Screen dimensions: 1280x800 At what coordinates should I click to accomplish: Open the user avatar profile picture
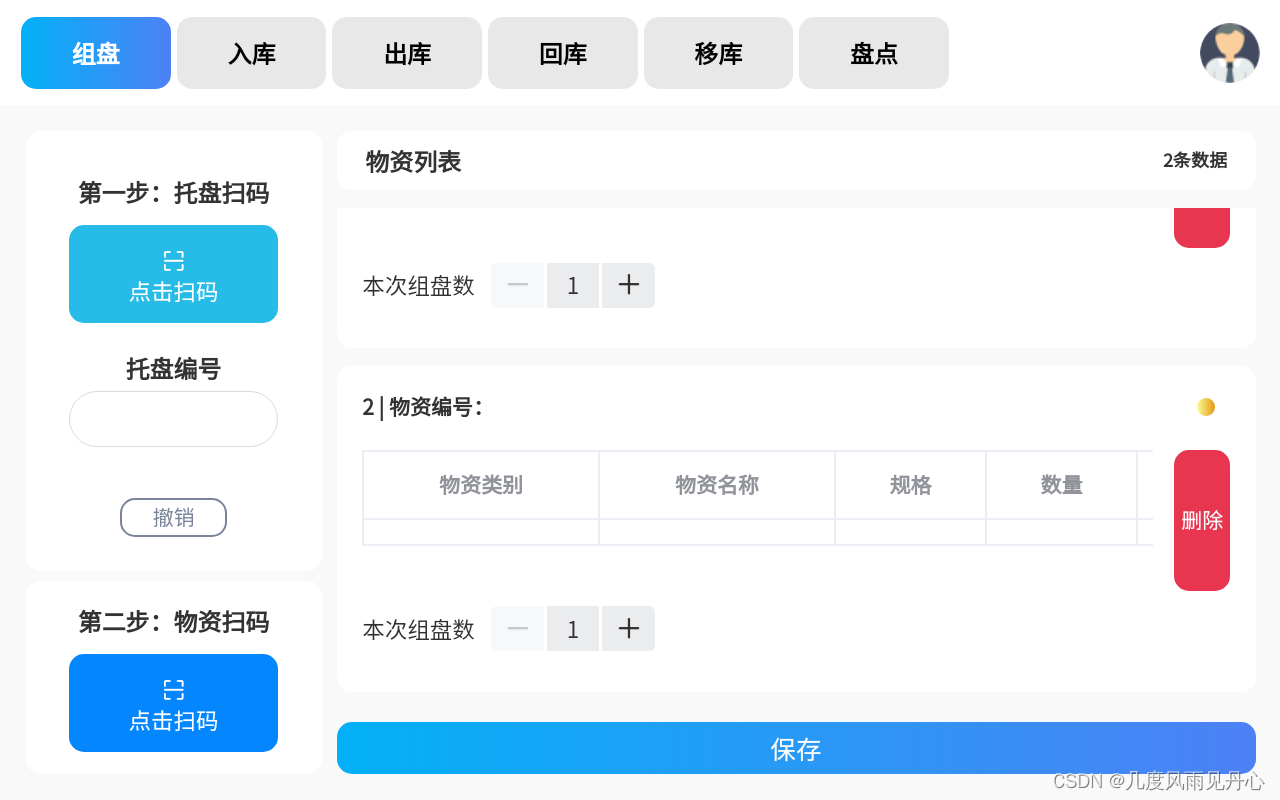click(1229, 53)
